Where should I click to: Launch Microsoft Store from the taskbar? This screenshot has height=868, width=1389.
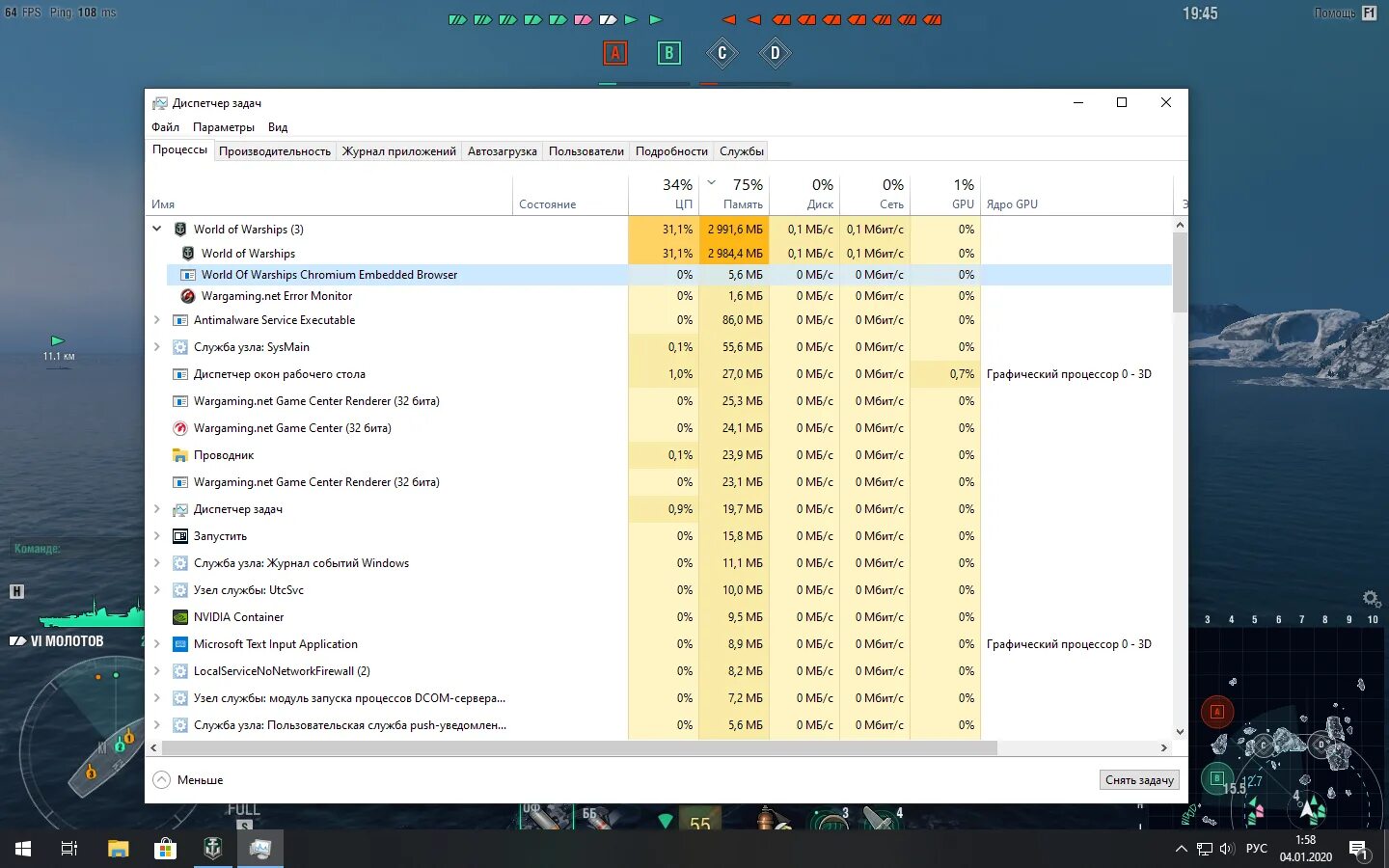165,849
